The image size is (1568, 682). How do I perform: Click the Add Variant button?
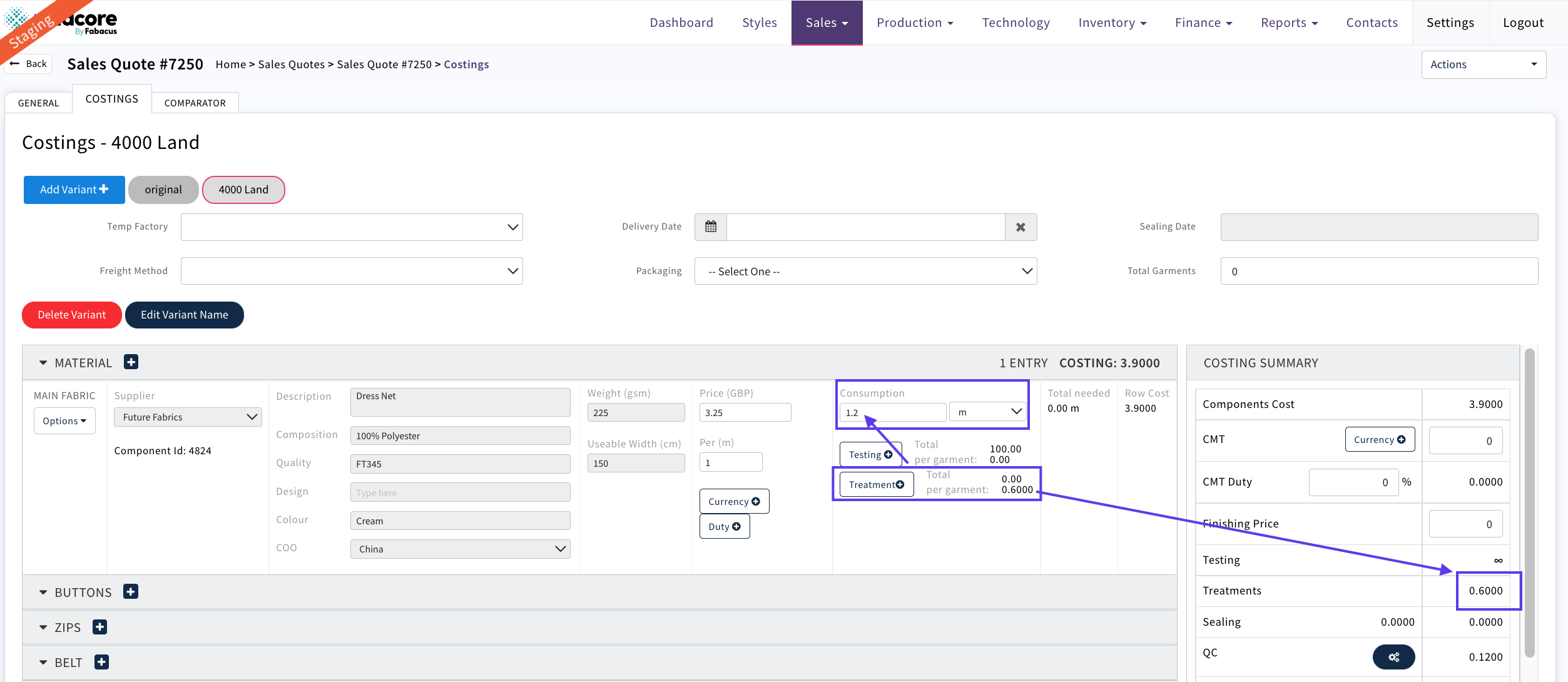pos(74,190)
